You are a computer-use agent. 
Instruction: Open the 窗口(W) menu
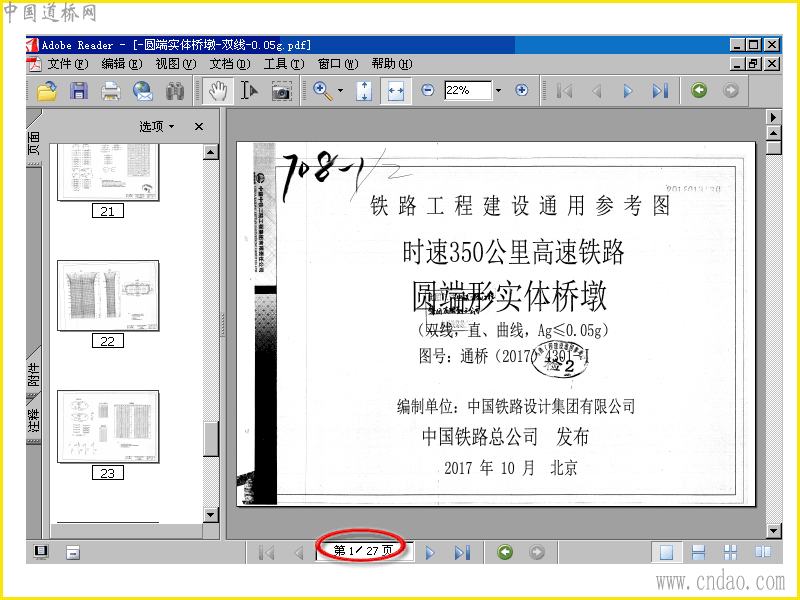(338, 64)
